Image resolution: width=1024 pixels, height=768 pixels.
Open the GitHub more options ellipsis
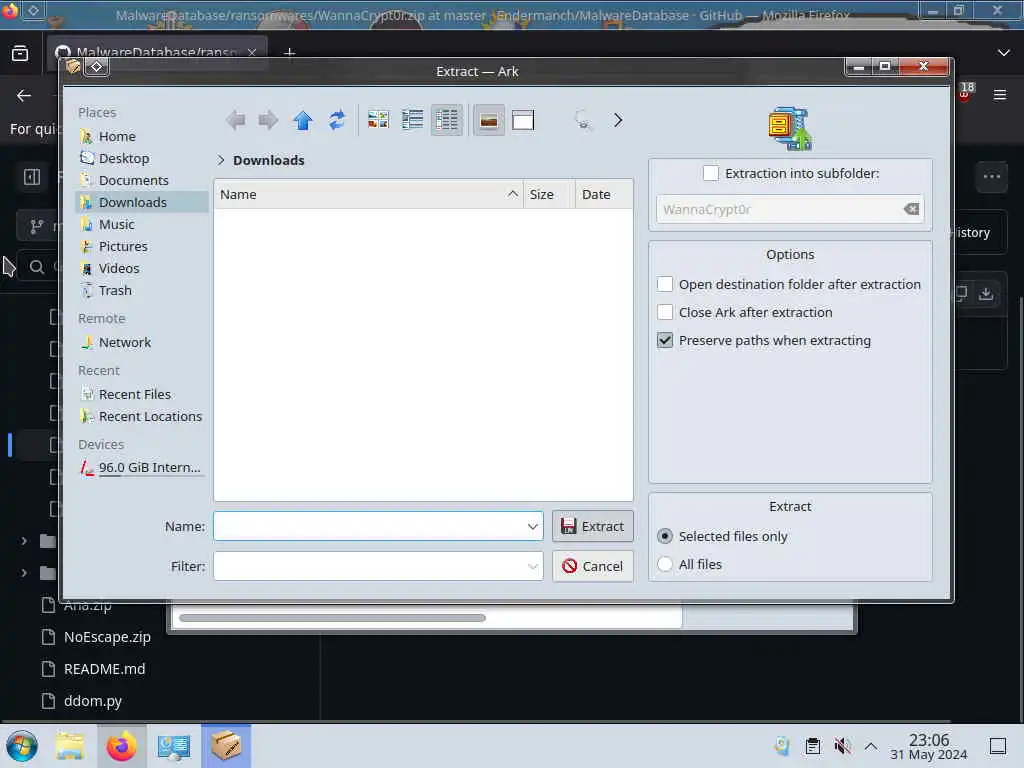[992, 176]
